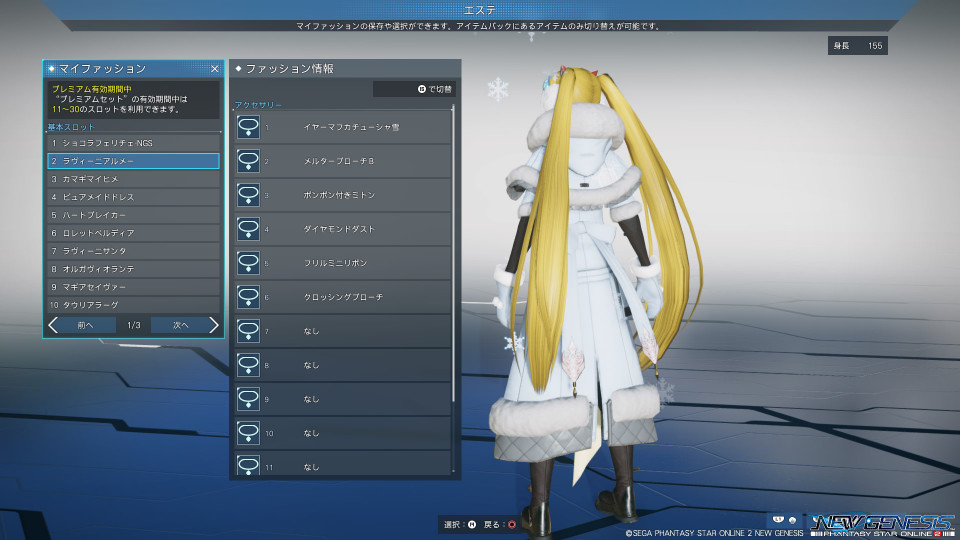Select slot 4 ピュアメイドドレス
This screenshot has width=960, height=540.
pos(133,197)
